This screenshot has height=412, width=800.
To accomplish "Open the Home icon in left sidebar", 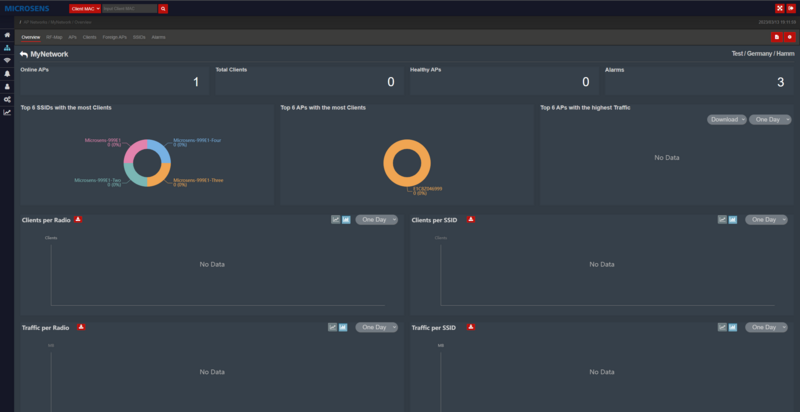I will tap(8, 34).
